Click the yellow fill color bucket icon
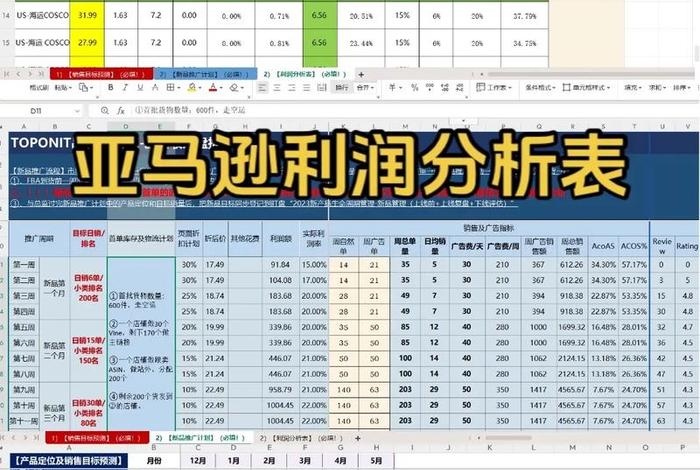 tap(192, 87)
